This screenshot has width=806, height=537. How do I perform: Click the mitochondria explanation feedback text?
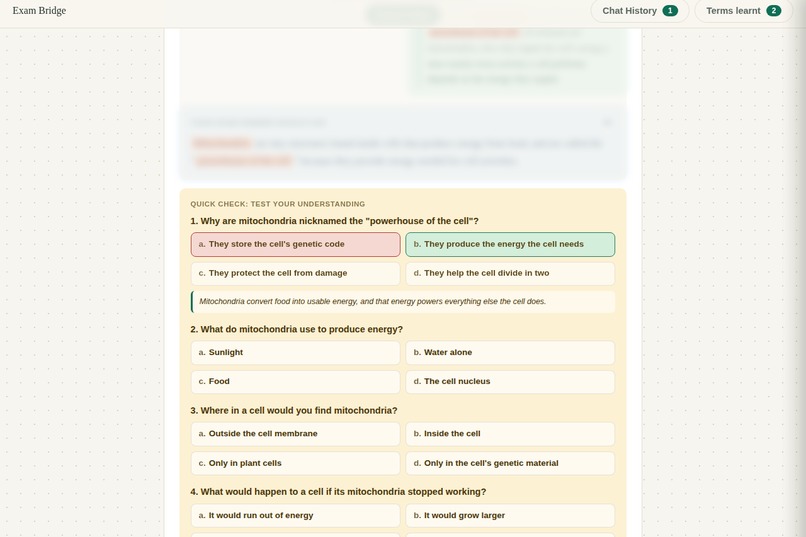(x=403, y=302)
